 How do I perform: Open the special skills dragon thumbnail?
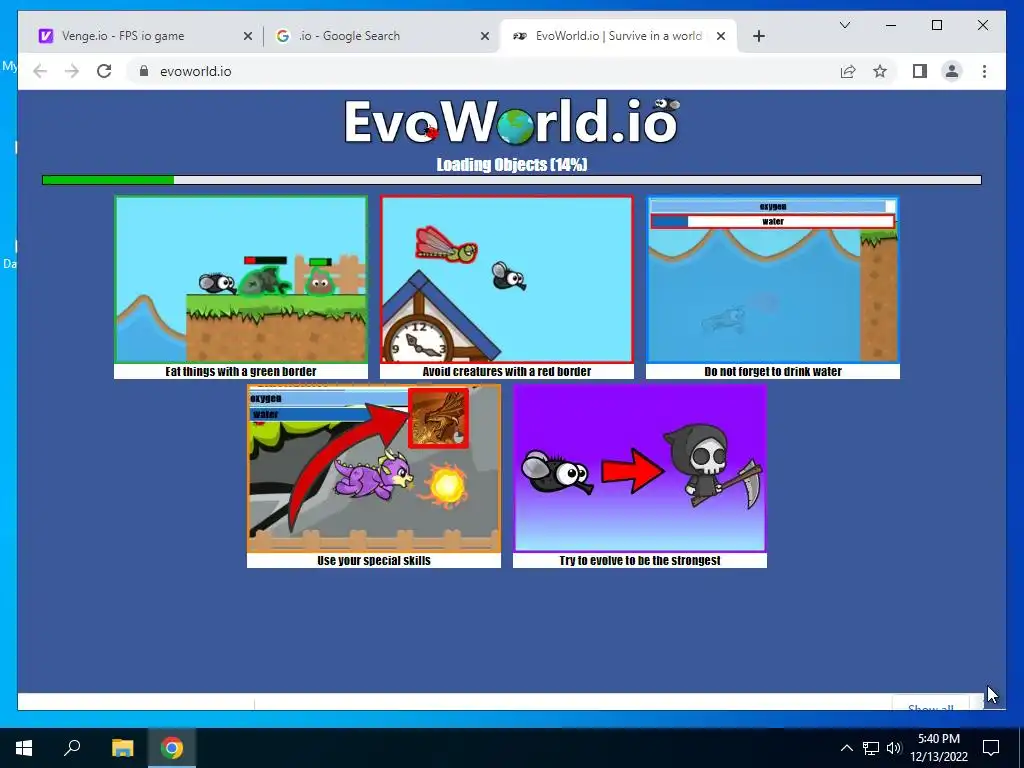coord(374,469)
